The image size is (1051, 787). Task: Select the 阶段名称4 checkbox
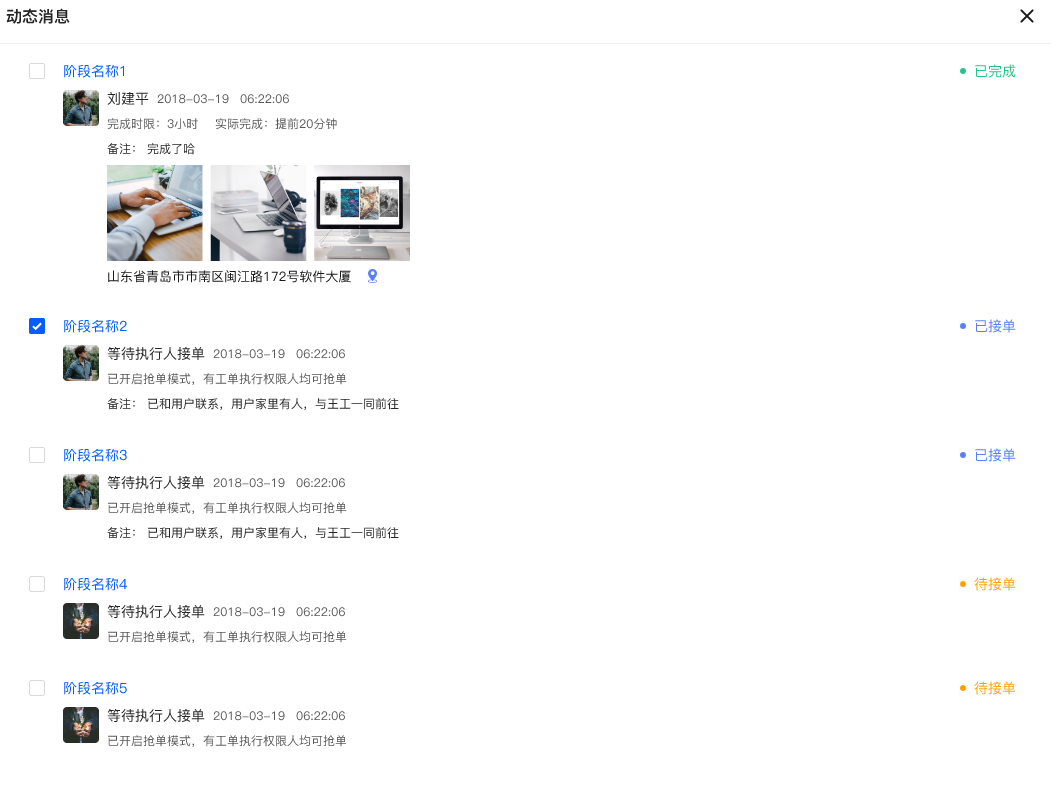click(37, 584)
